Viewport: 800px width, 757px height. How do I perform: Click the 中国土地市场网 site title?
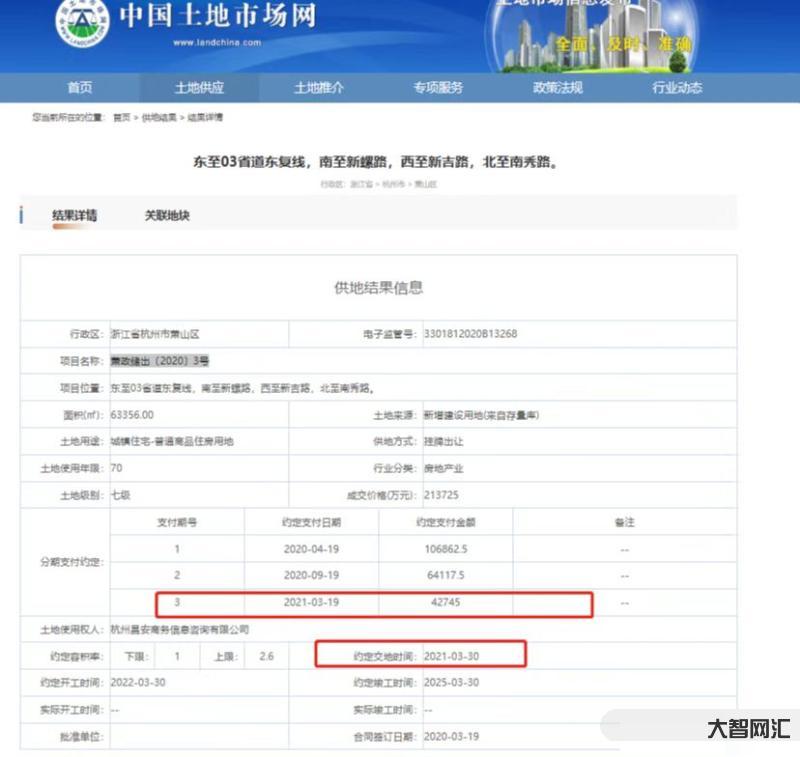(218, 15)
